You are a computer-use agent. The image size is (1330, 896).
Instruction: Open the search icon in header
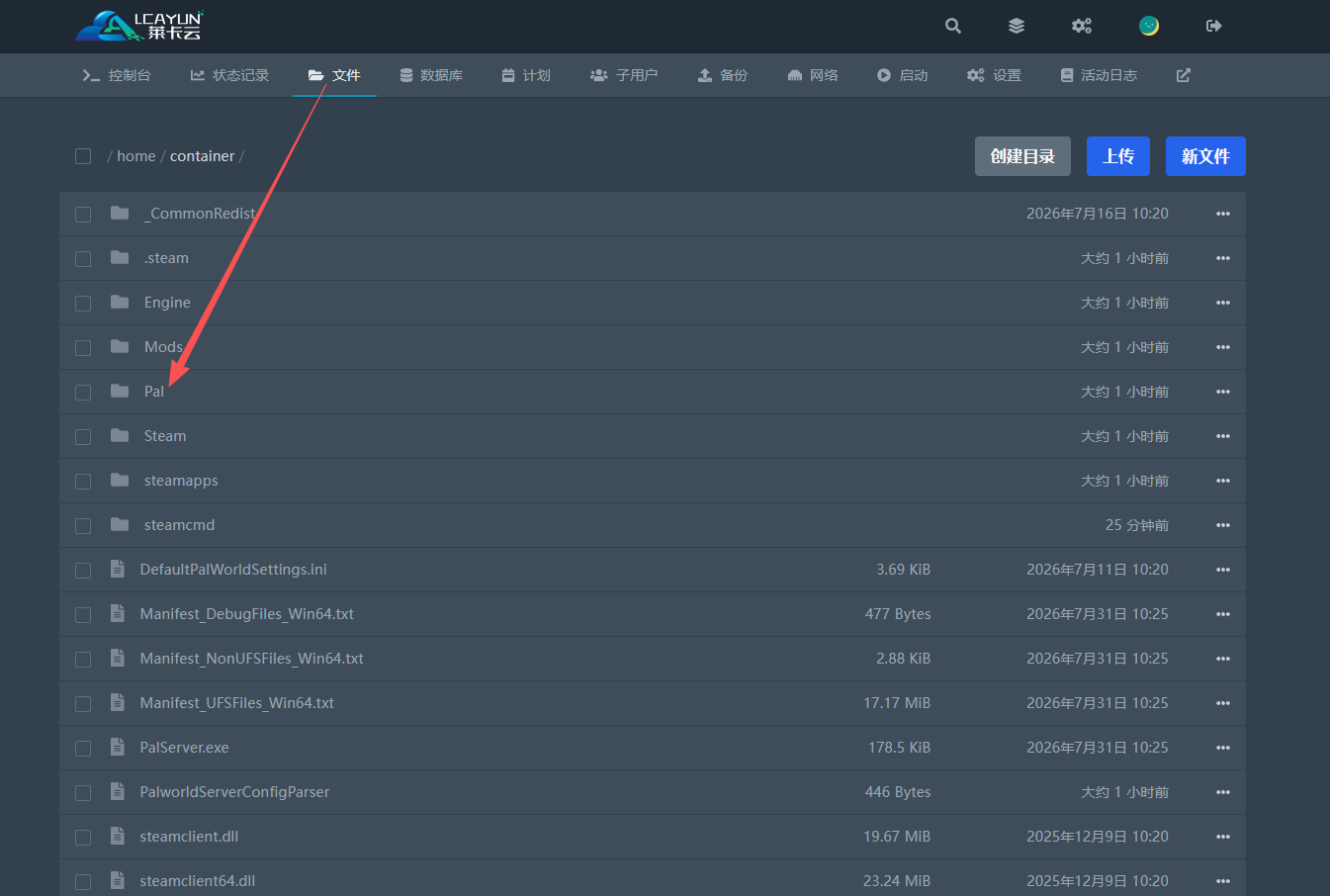(x=953, y=26)
